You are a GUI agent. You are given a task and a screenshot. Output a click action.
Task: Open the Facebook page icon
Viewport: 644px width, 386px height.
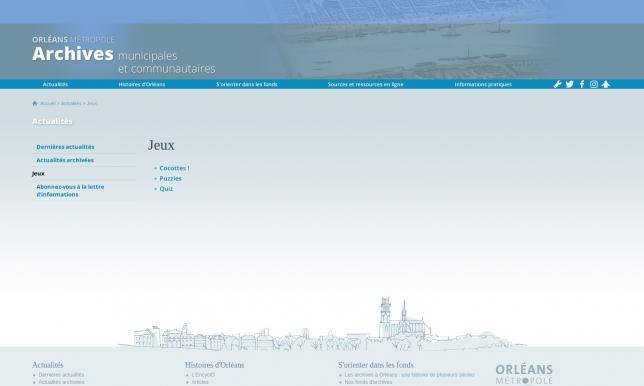tap(582, 84)
